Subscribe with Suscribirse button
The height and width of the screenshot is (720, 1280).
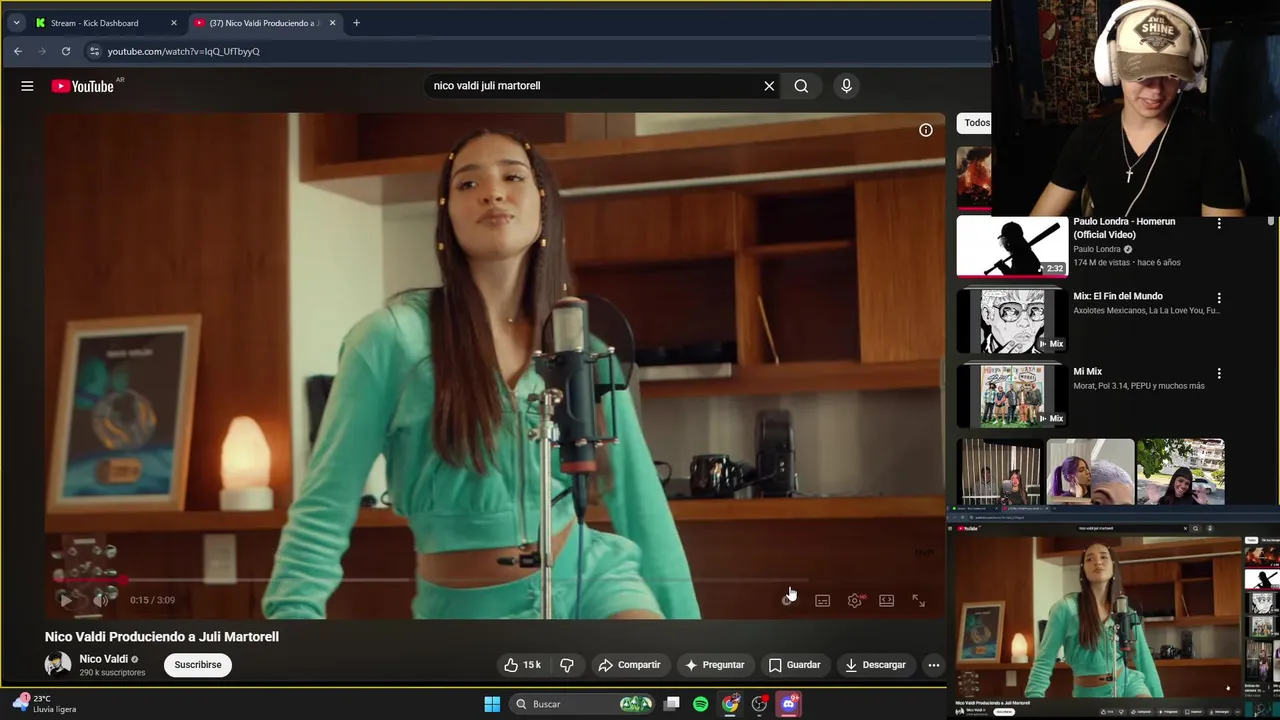coord(198,665)
